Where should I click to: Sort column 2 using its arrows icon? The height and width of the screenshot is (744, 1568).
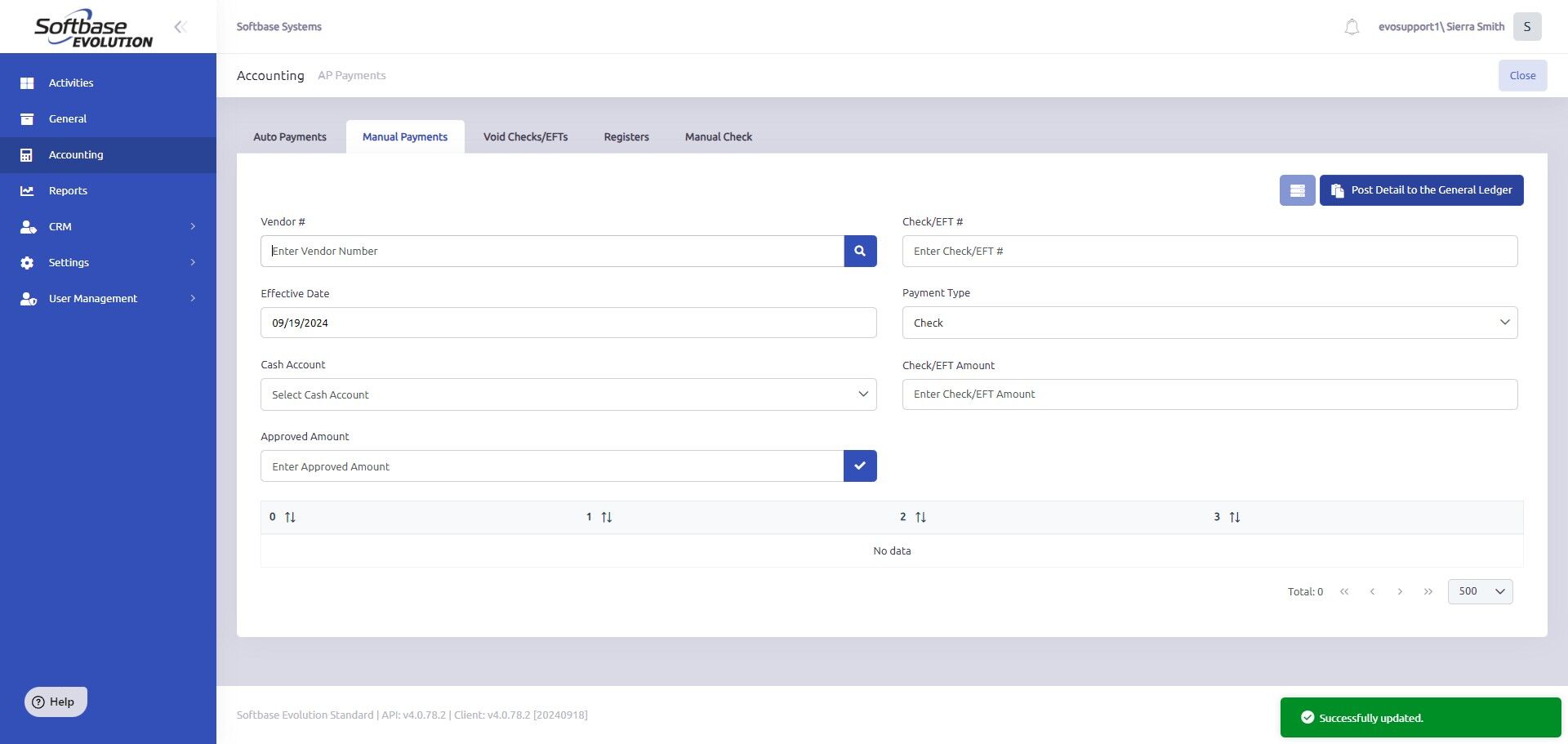click(x=921, y=517)
